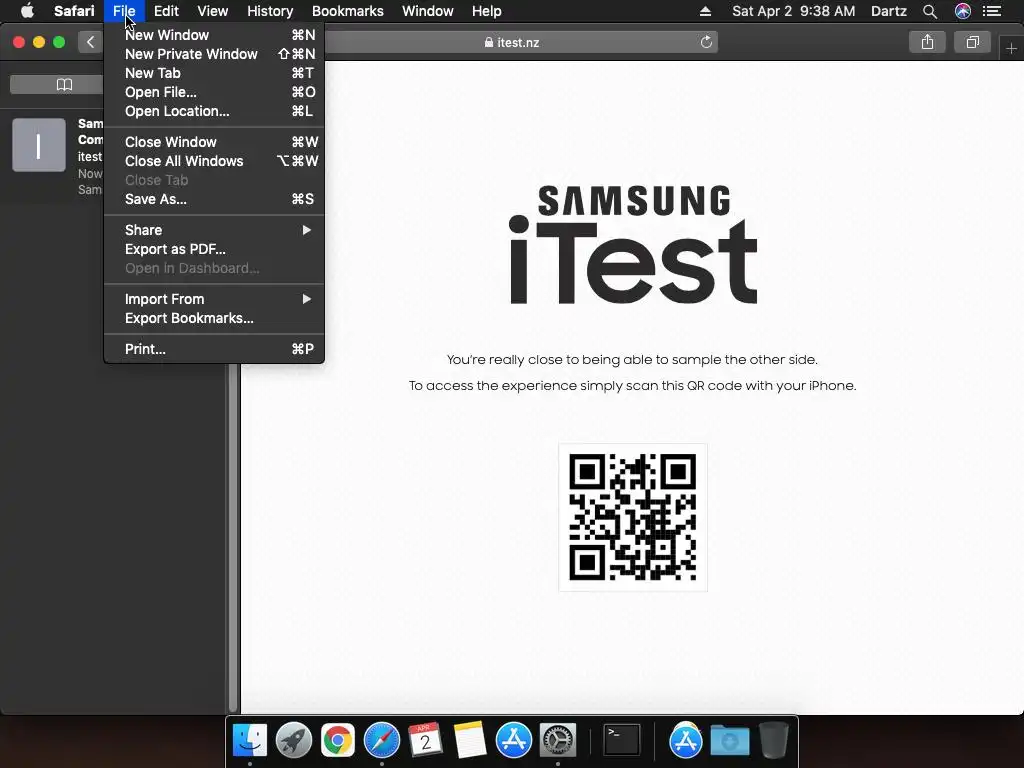Open Downloads folder in Dock
Screen dimensions: 1024x768
729,741
